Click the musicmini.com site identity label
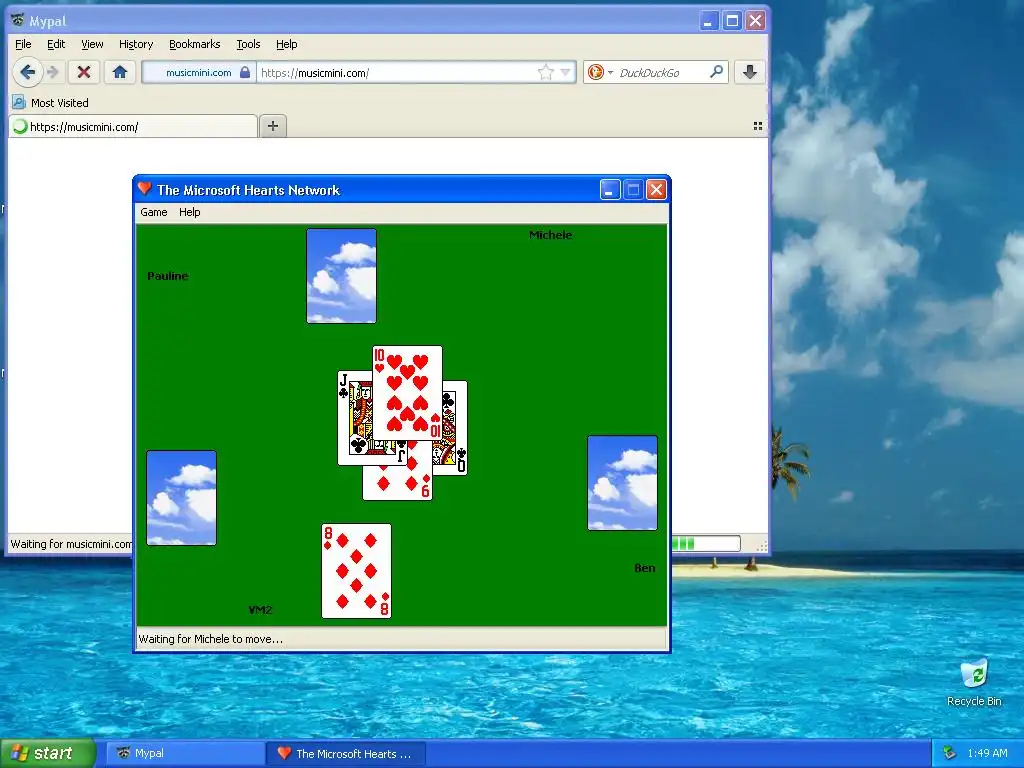 199,72
